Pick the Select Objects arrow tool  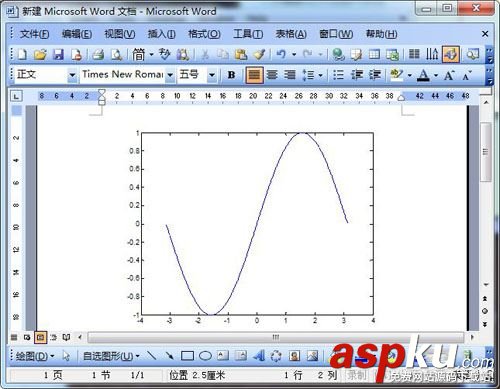pyautogui.click(x=66, y=356)
